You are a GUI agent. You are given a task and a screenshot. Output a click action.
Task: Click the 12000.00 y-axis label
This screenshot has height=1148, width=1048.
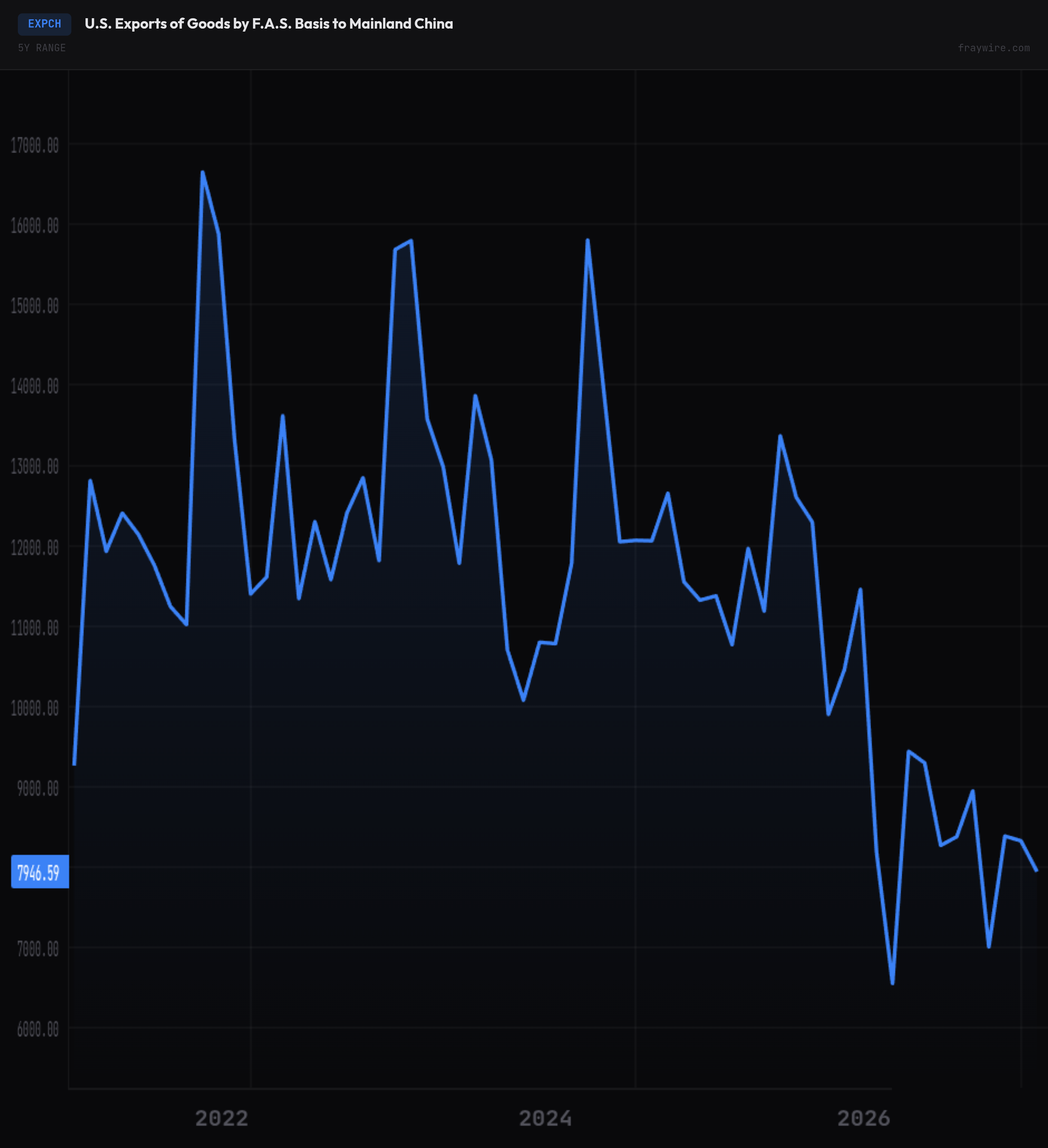click(x=35, y=548)
